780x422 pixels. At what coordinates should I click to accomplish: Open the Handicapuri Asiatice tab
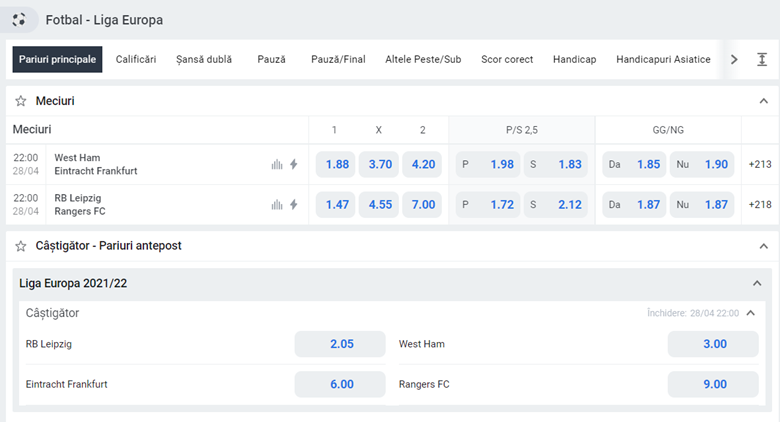pyautogui.click(x=663, y=59)
